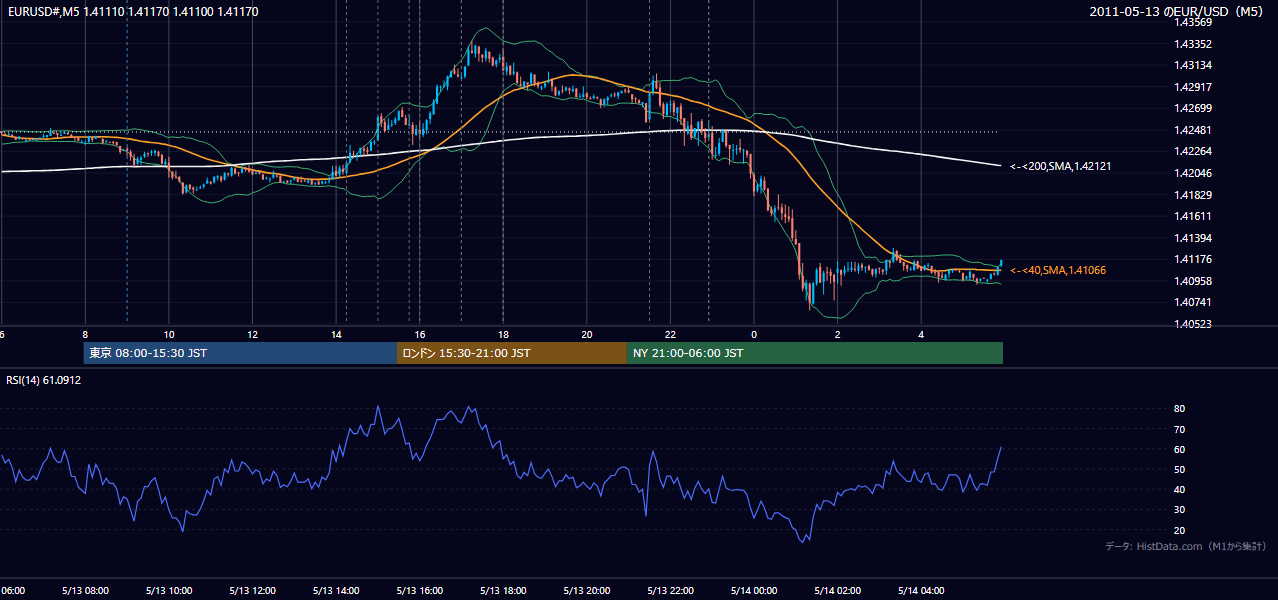Click the hour tick 14 on price chart axis
The image size is (1278, 600).
336,334
